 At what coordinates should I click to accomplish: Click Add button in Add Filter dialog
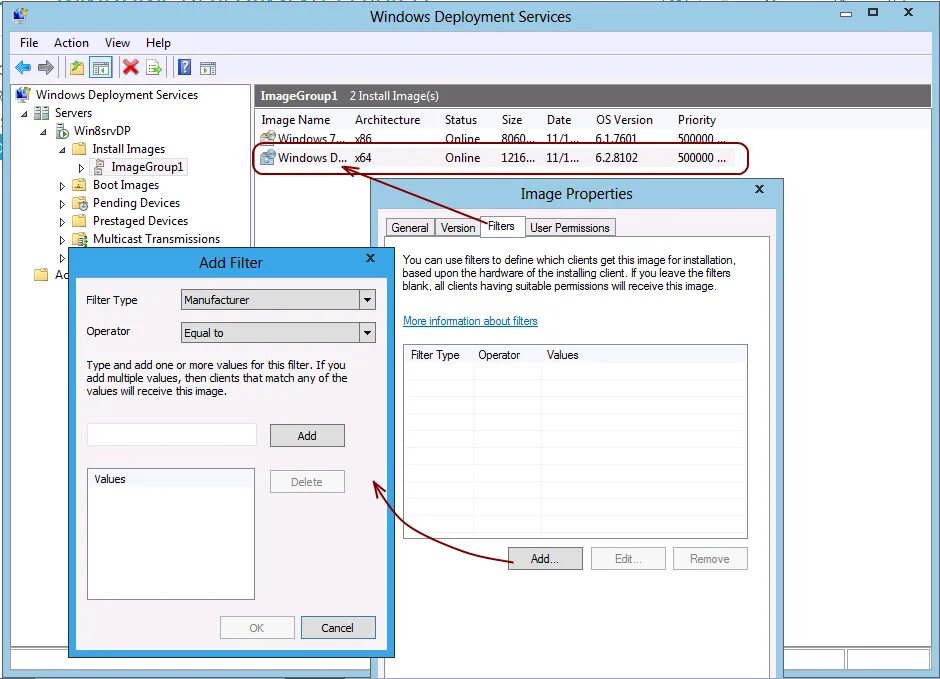307,436
